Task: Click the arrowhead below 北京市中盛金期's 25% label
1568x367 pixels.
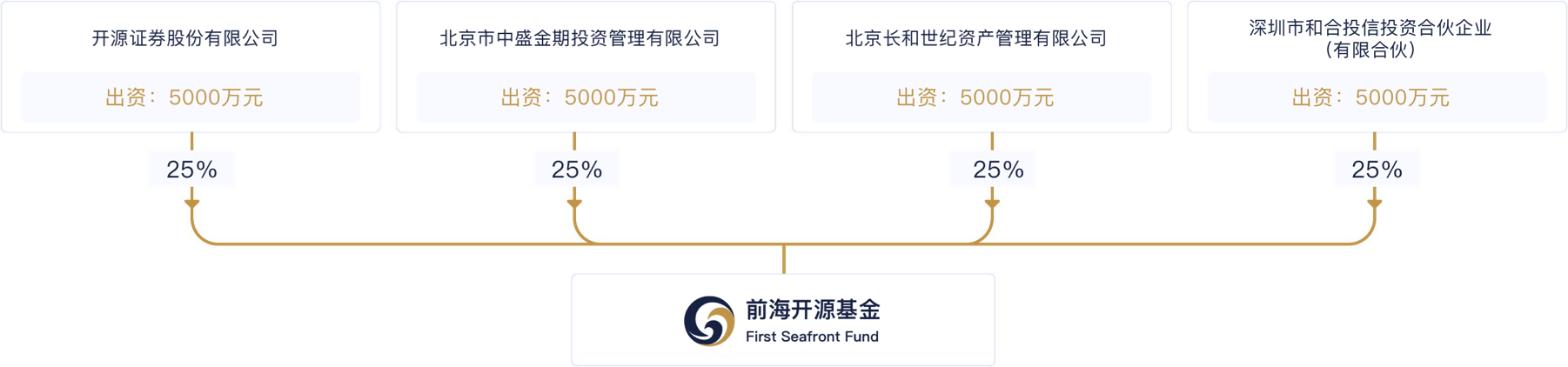Action: pos(574,204)
